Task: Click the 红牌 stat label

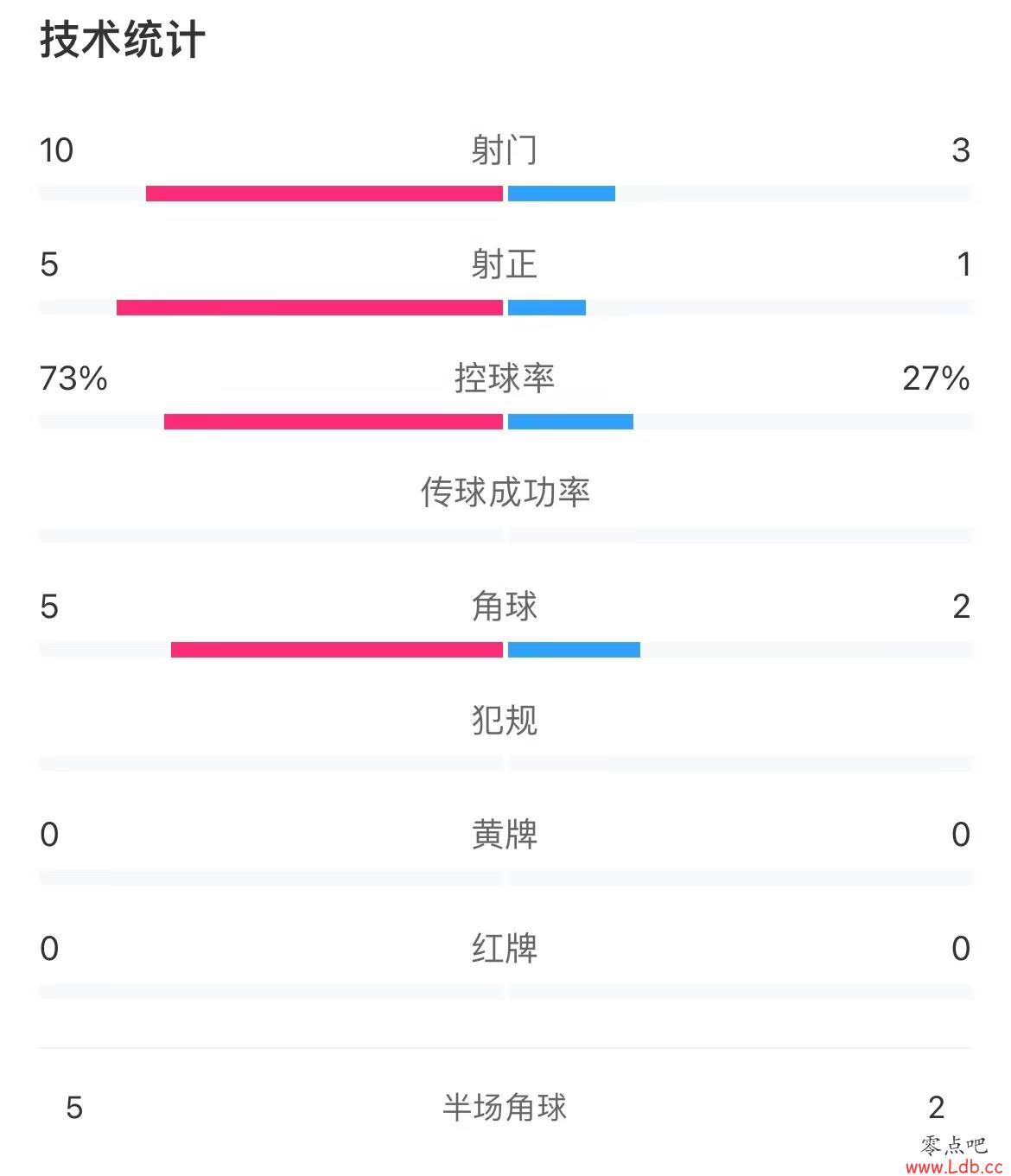Action: pyautogui.click(x=505, y=949)
